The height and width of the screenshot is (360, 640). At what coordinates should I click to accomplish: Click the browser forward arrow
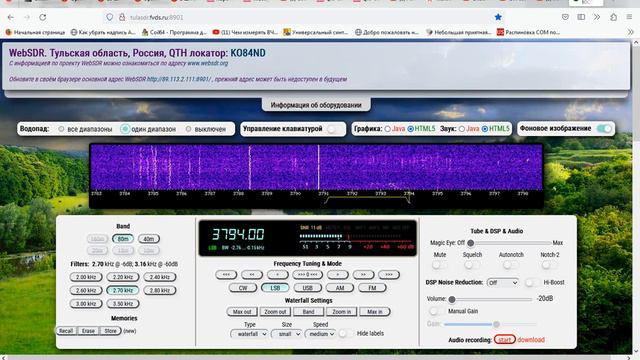pyautogui.click(x=27, y=17)
